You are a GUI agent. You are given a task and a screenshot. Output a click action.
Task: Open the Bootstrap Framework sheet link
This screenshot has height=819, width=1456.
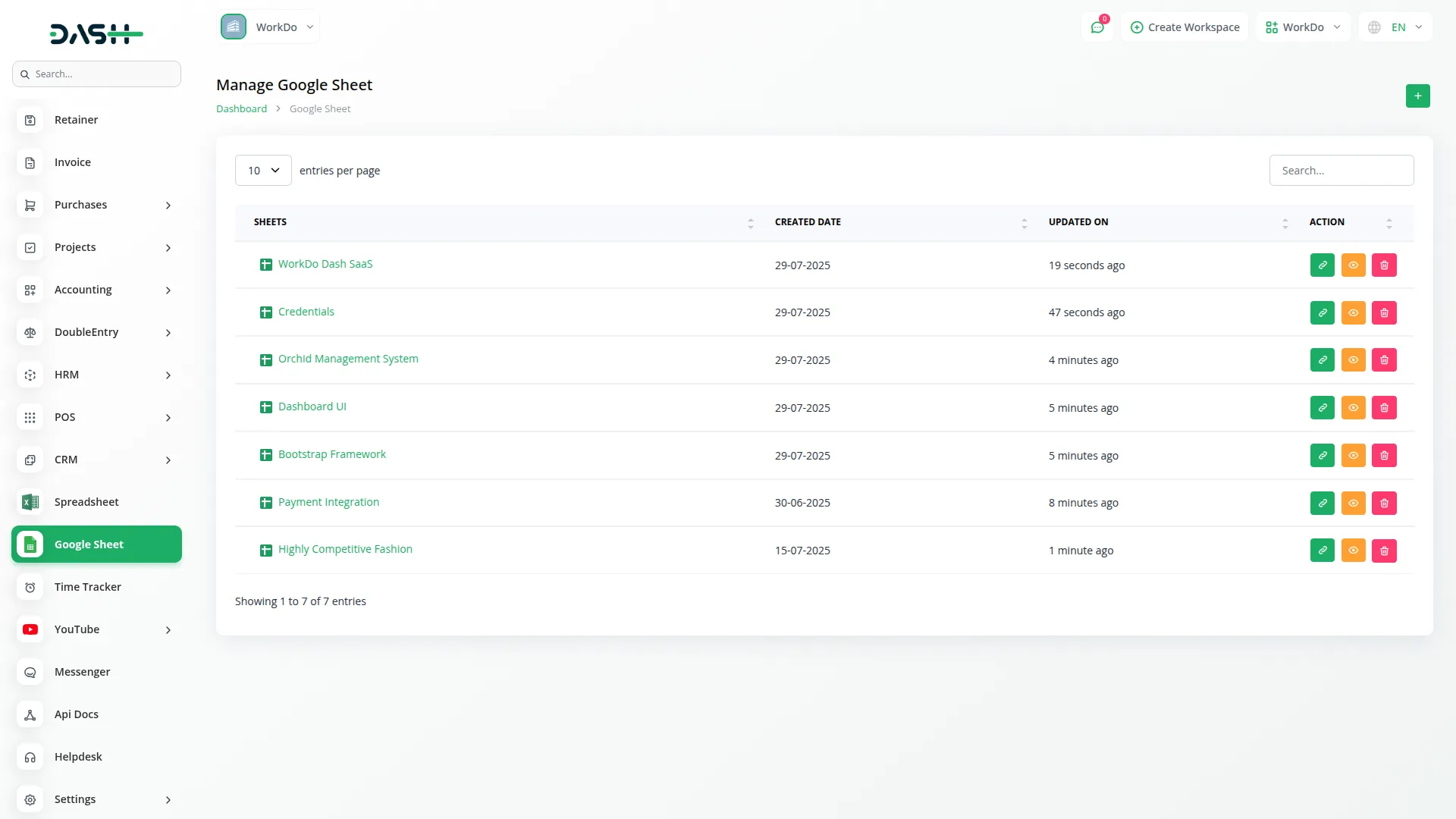(331, 453)
